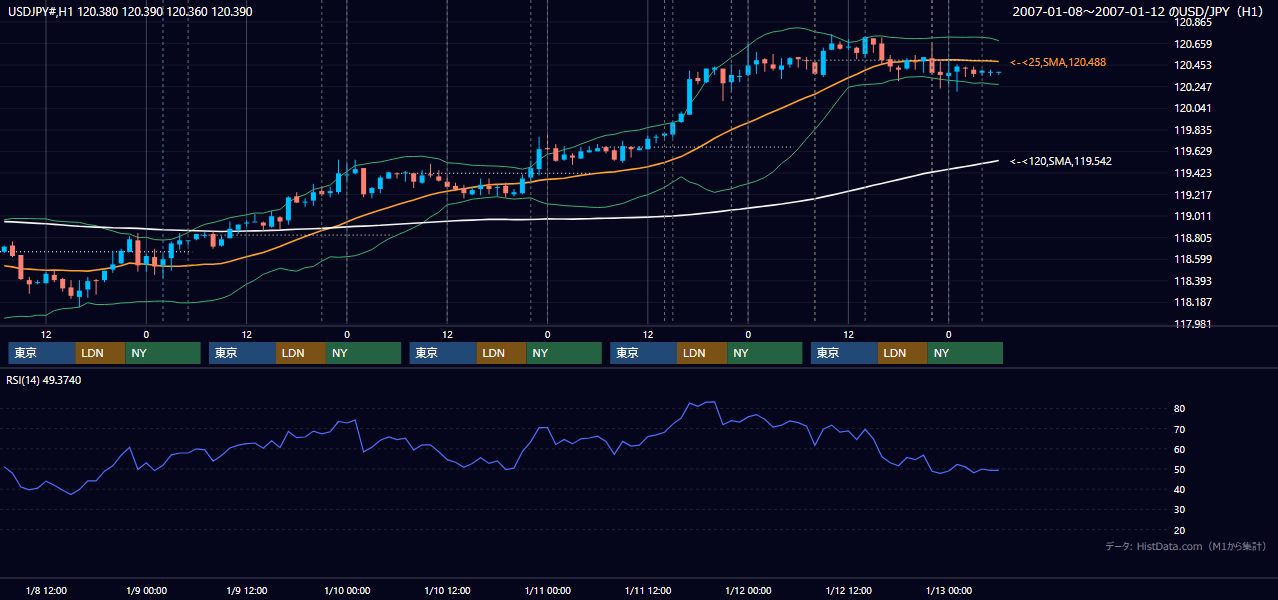Click the LDN session block for January 10
Image resolution: width=1278 pixels, height=600 pixels.
(501, 353)
